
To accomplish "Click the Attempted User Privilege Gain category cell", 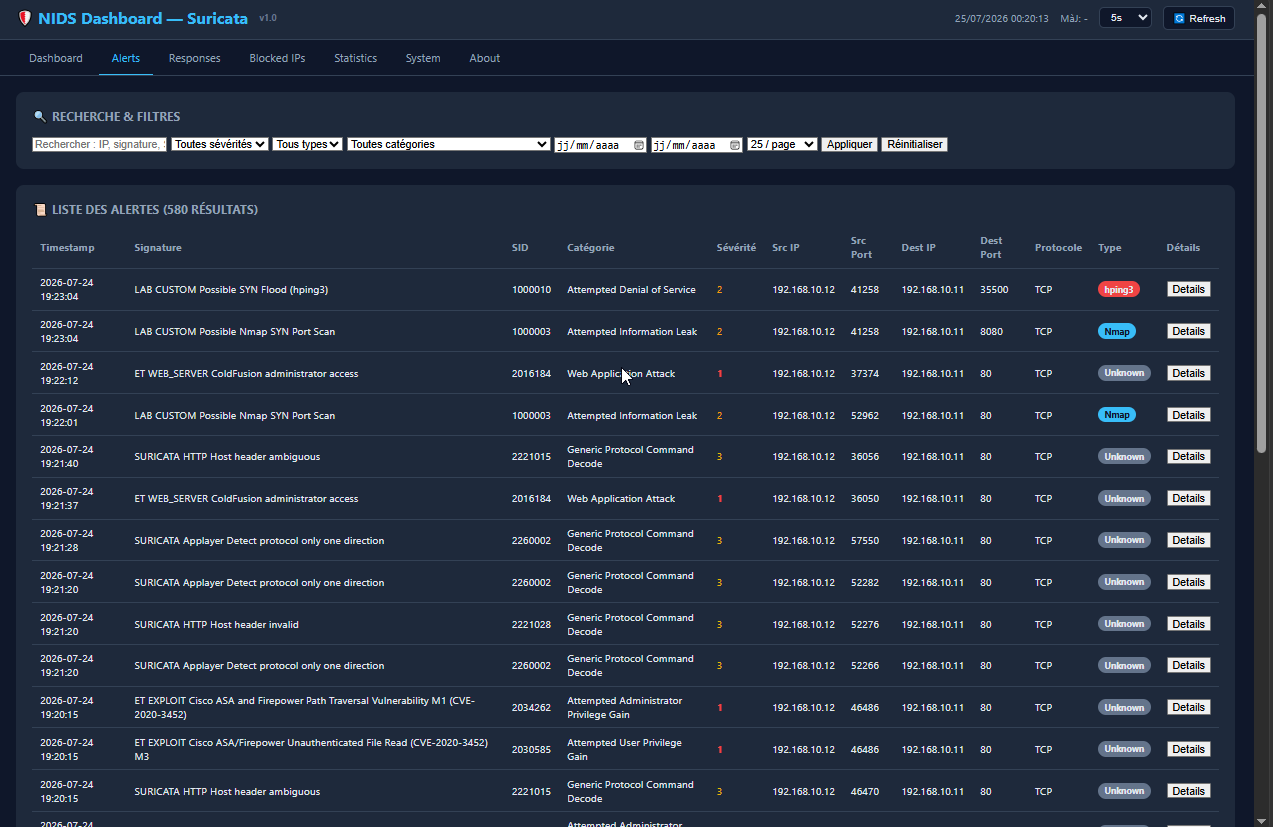I will coord(624,750).
